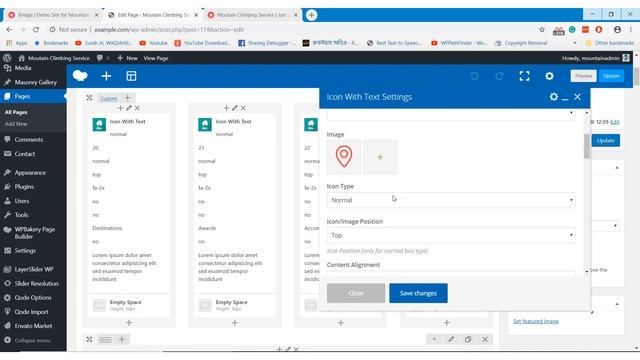Open the templates layout icon

click(x=131, y=76)
